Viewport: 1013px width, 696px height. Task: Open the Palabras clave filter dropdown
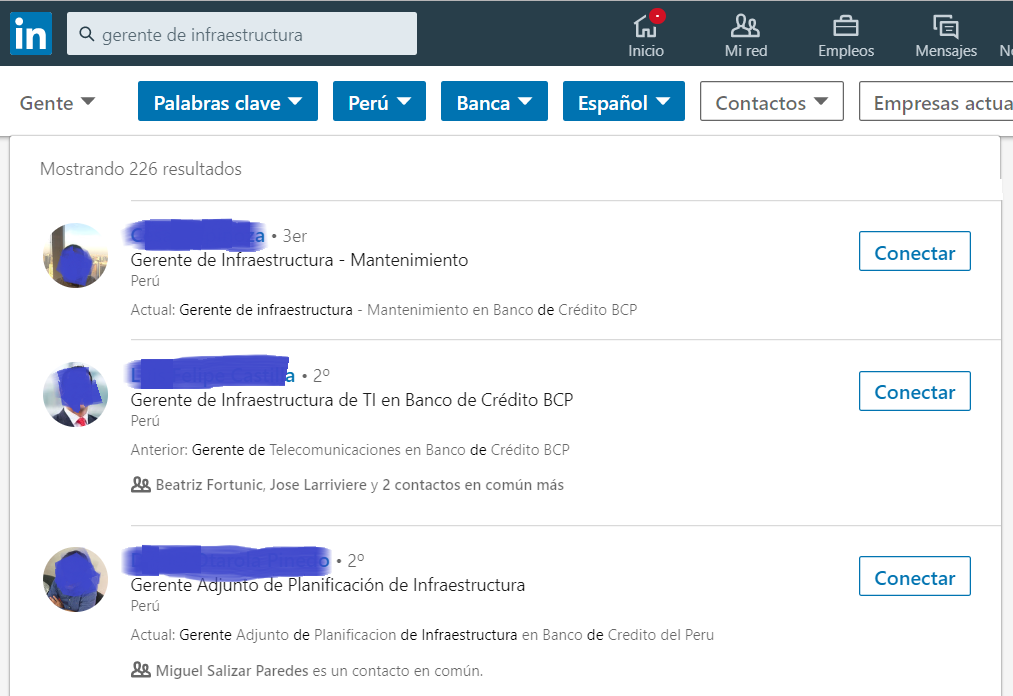[x=228, y=102]
